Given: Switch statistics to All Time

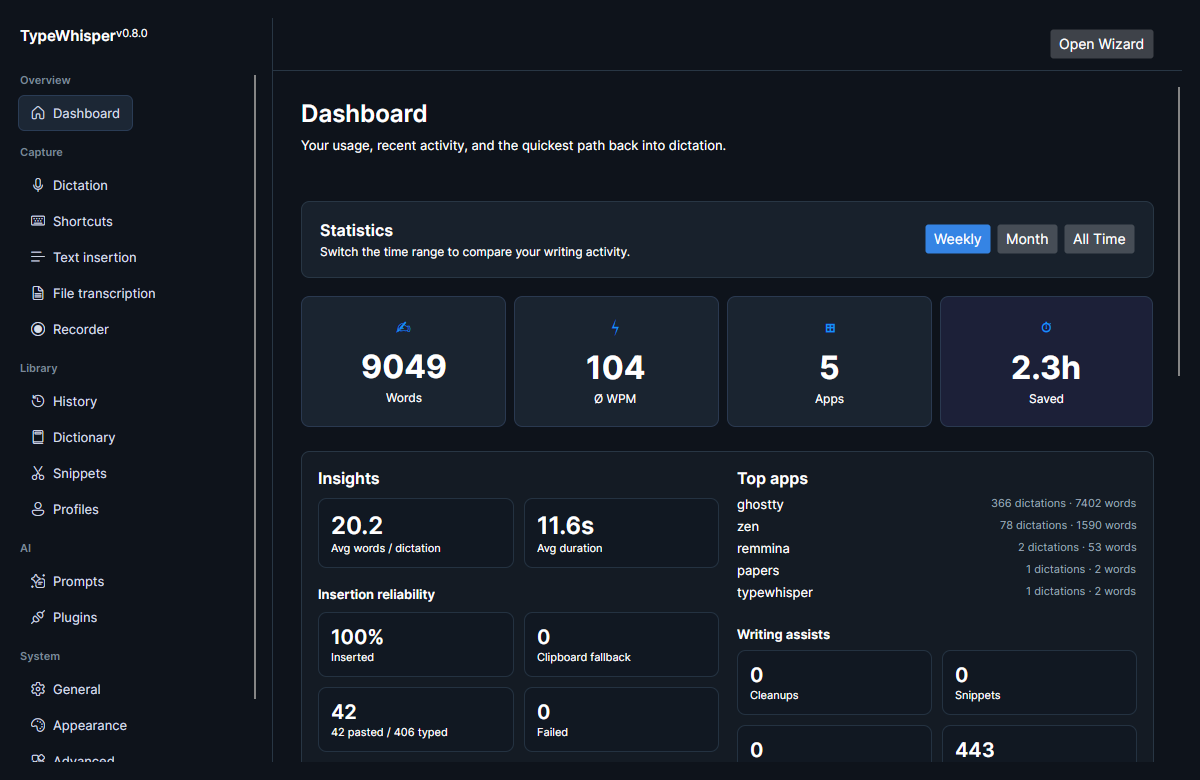Looking at the screenshot, I should pos(1099,239).
